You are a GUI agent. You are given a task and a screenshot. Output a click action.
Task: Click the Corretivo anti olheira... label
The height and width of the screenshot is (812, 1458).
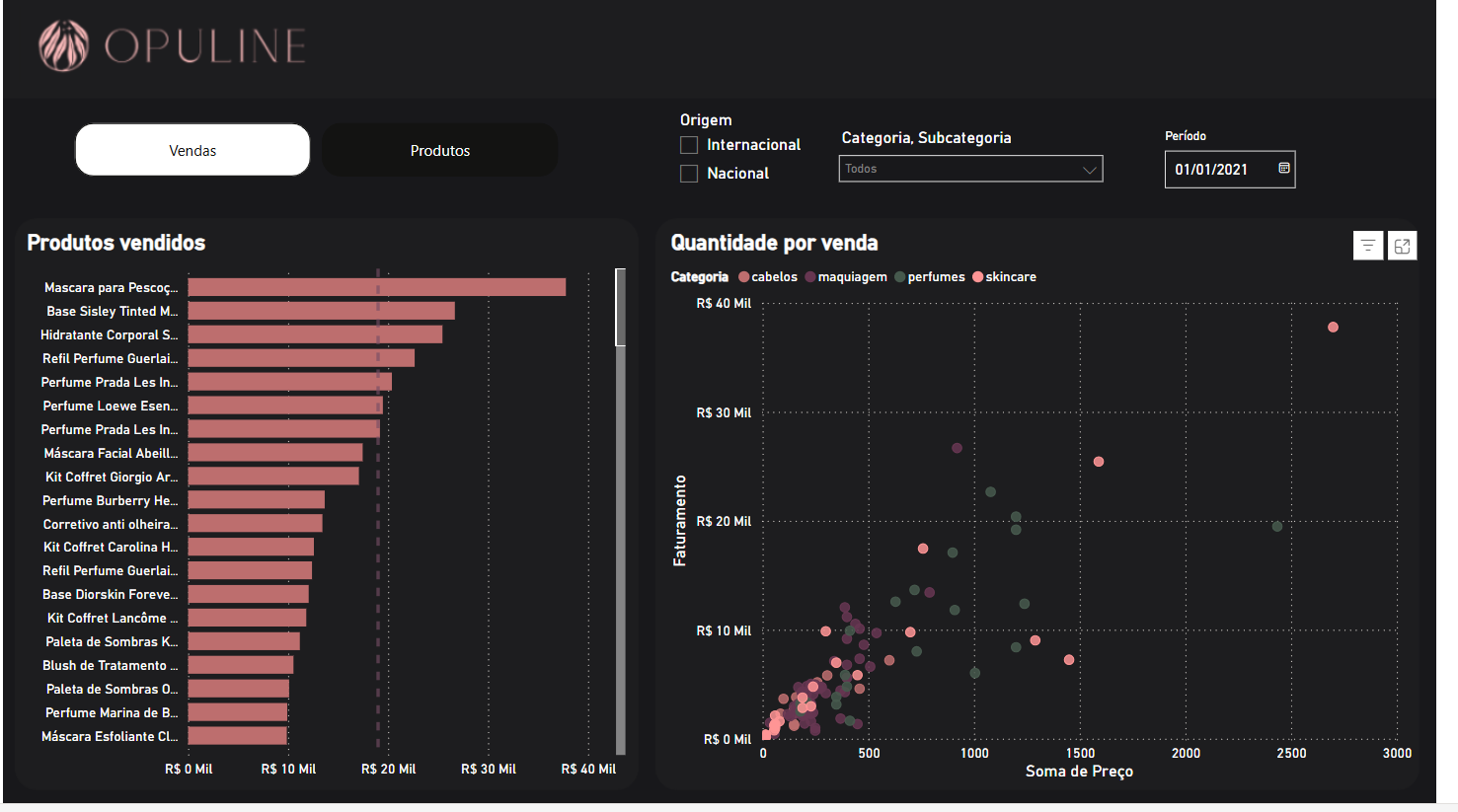[x=111, y=524]
